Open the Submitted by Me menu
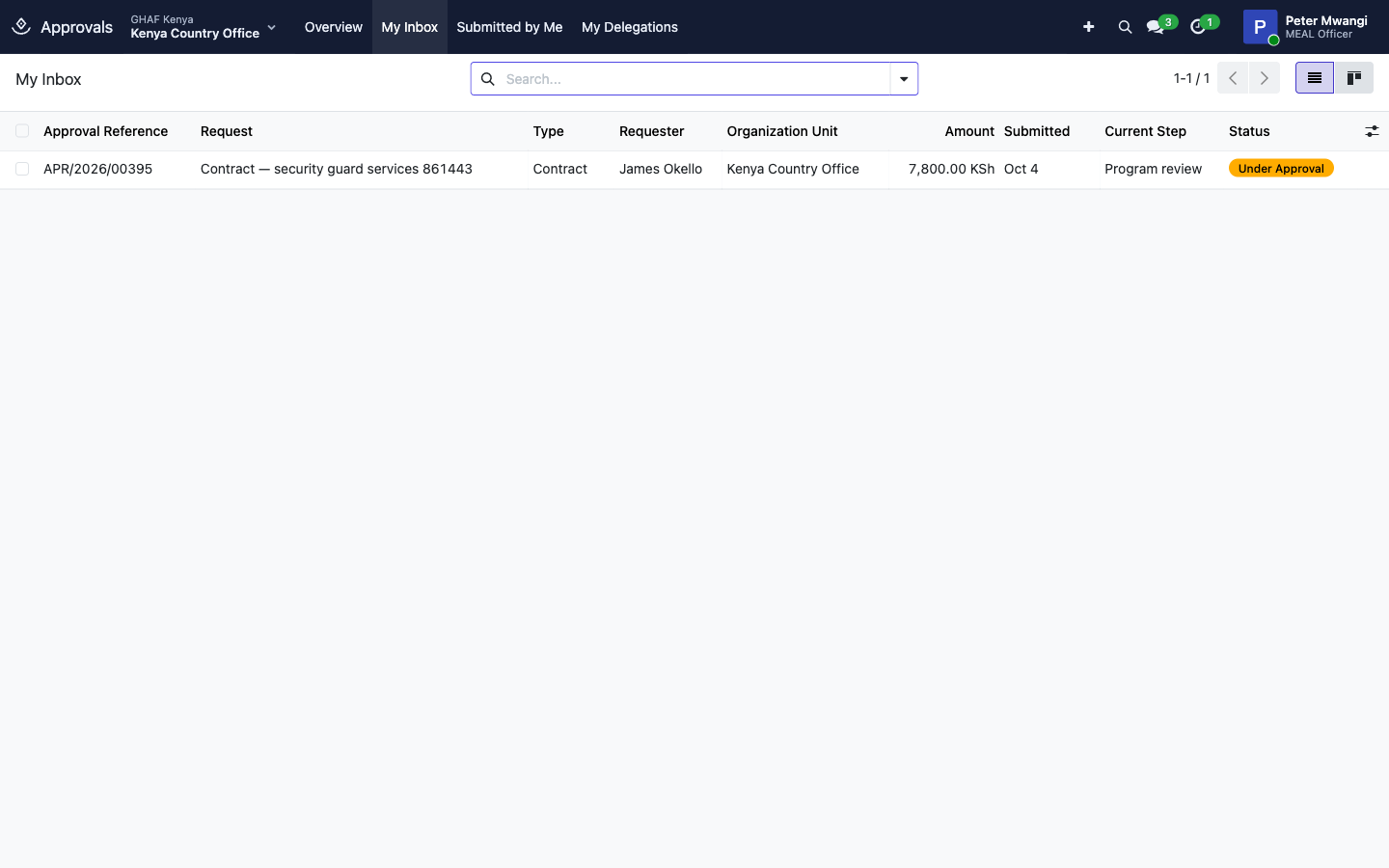This screenshot has height=868, width=1389. coord(509,27)
